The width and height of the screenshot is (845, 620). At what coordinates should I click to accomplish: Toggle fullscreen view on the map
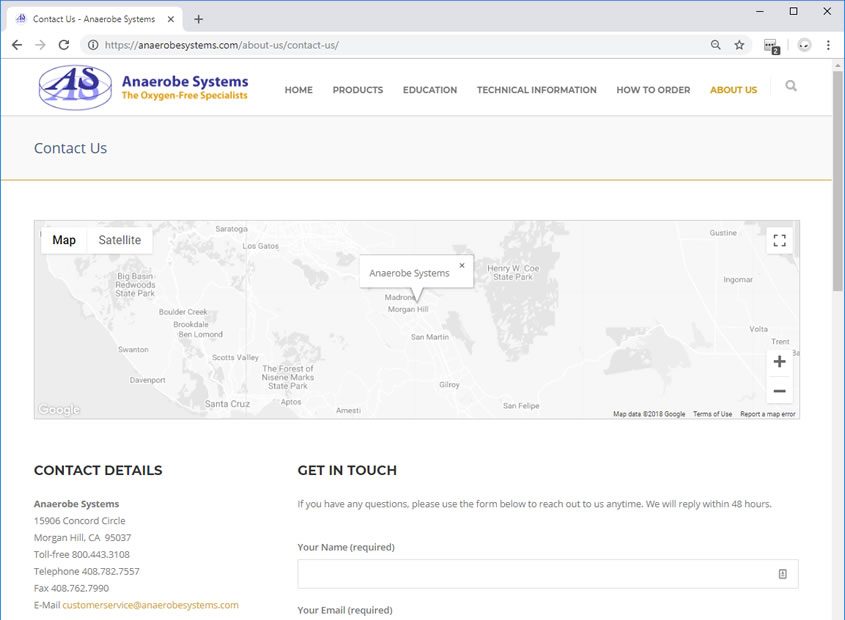780,240
